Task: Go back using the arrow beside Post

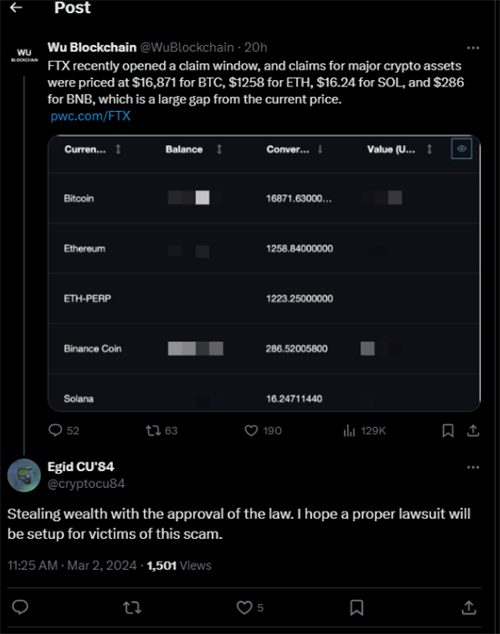Action: click(x=16, y=7)
